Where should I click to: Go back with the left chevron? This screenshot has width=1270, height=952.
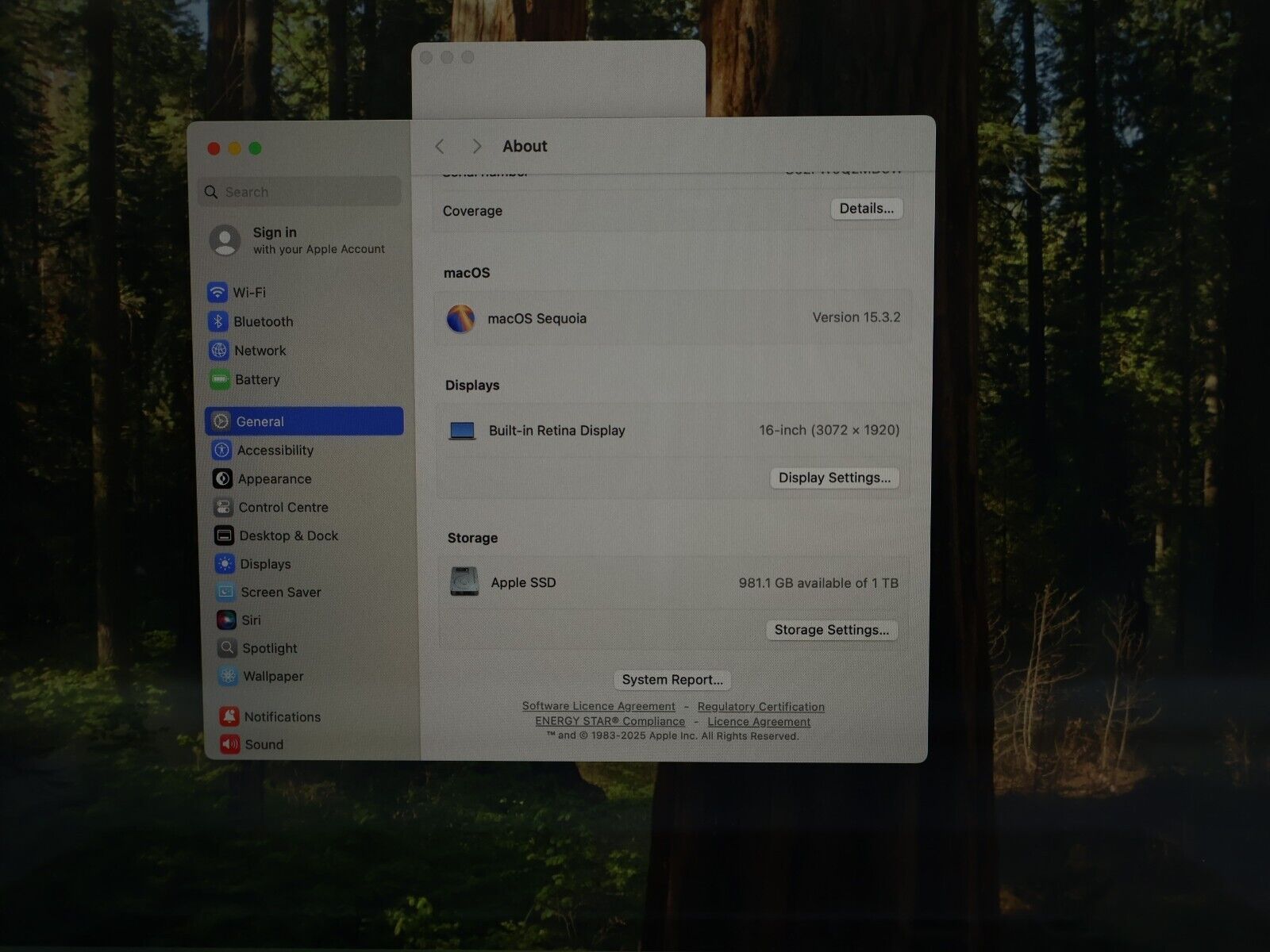pos(440,146)
